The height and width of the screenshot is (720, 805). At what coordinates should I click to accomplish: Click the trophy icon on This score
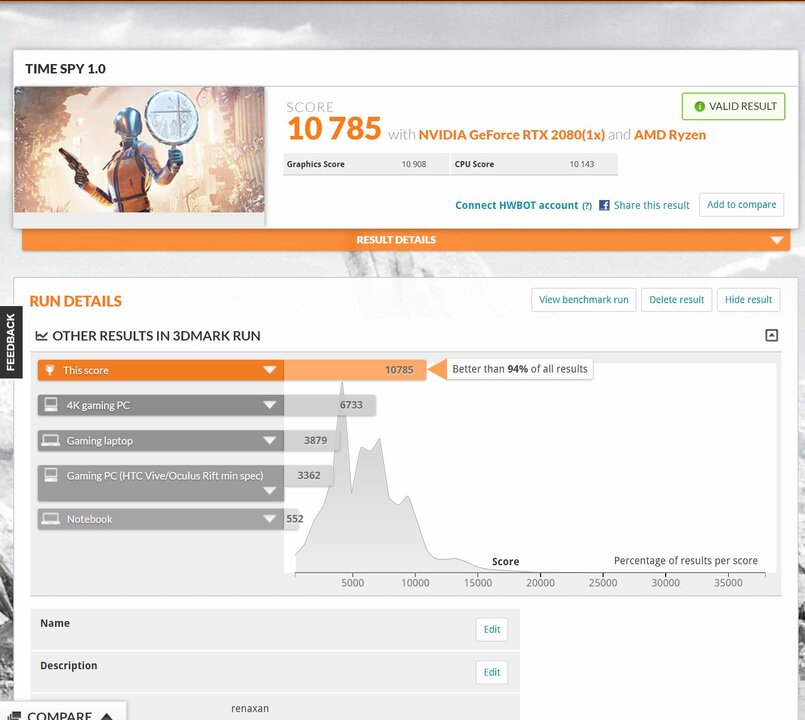[50, 370]
